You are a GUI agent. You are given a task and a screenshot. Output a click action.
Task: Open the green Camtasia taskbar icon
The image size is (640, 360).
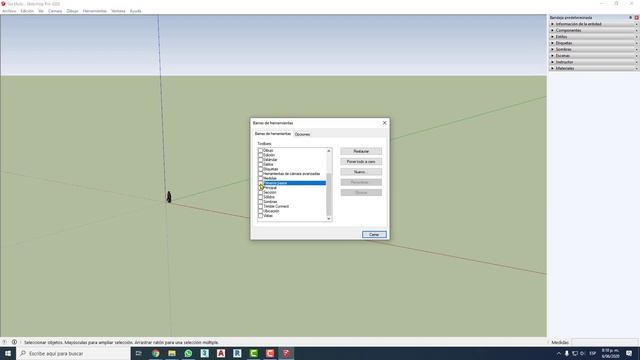(253, 353)
